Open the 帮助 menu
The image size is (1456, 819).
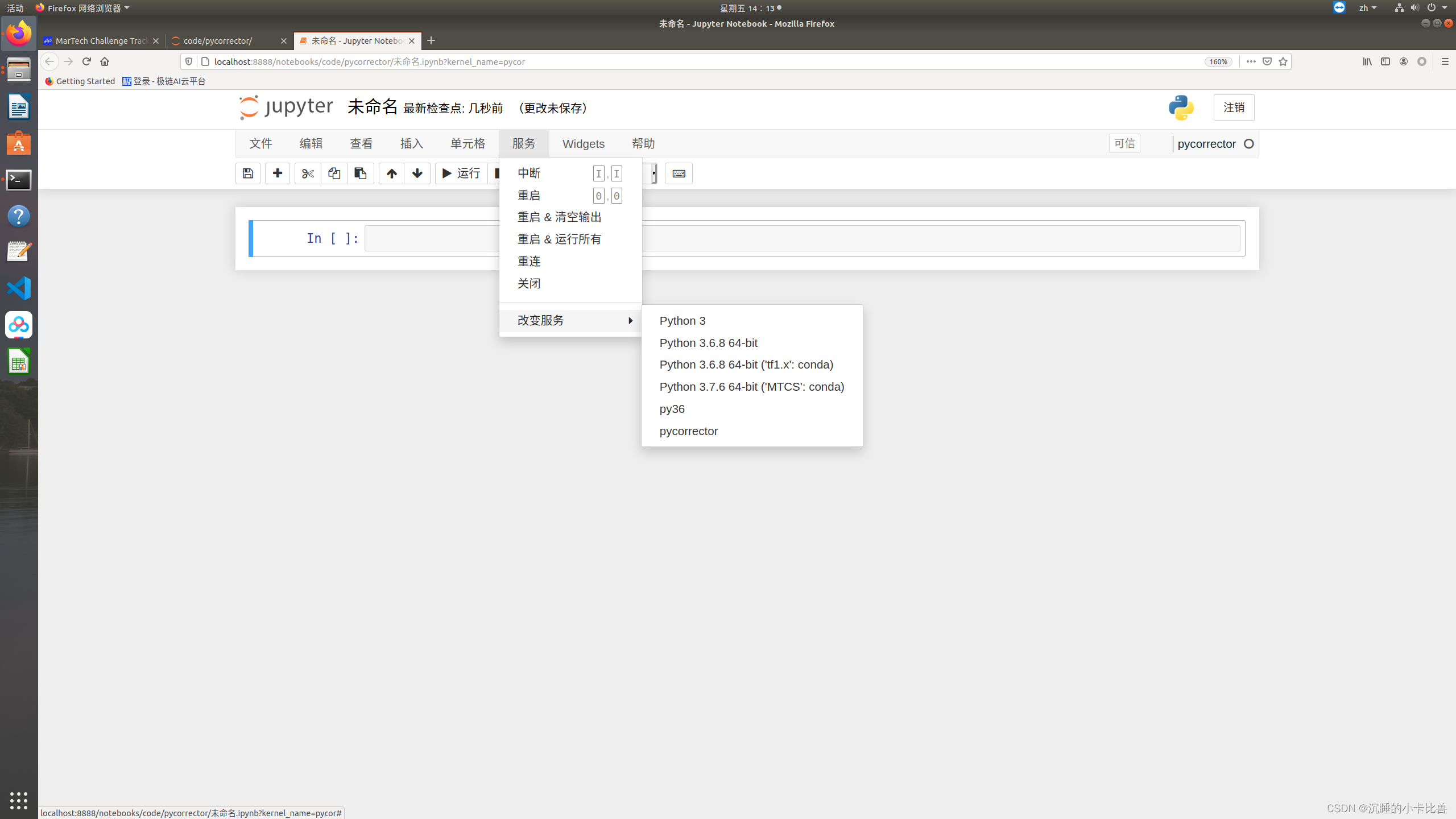click(x=643, y=143)
